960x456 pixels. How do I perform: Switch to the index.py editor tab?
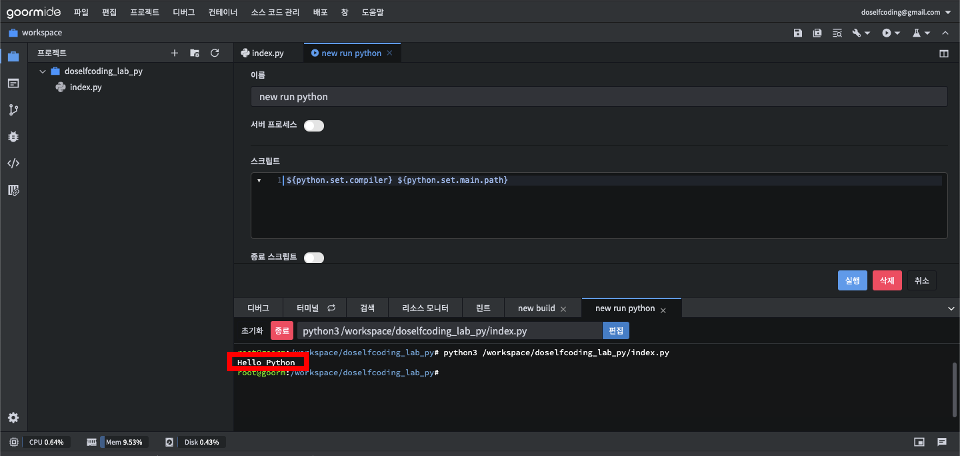[268, 53]
